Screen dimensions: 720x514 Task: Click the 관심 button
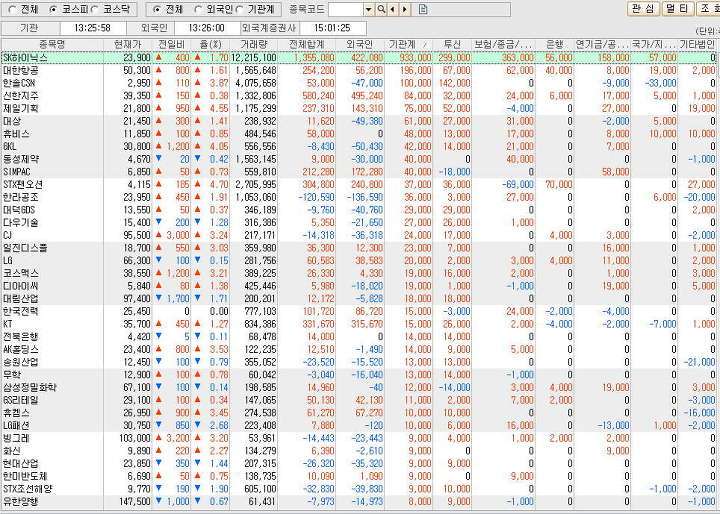tap(643, 9)
